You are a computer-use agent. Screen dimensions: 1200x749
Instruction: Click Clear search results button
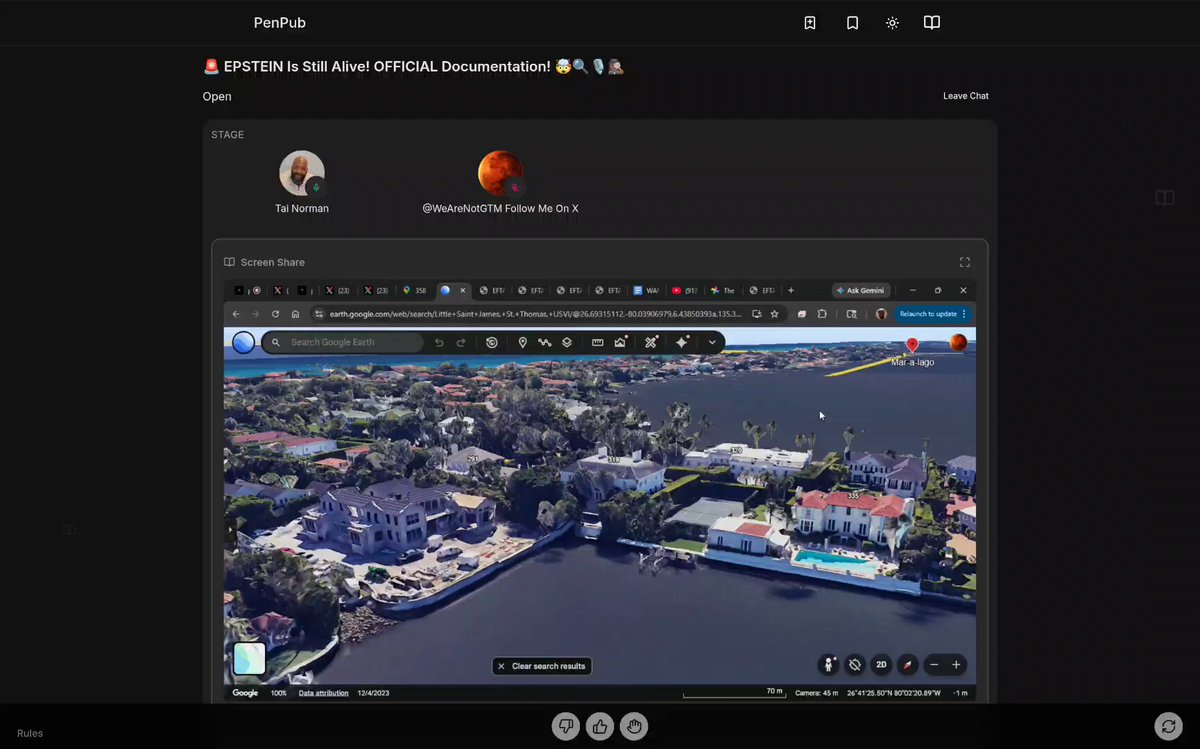click(542, 666)
